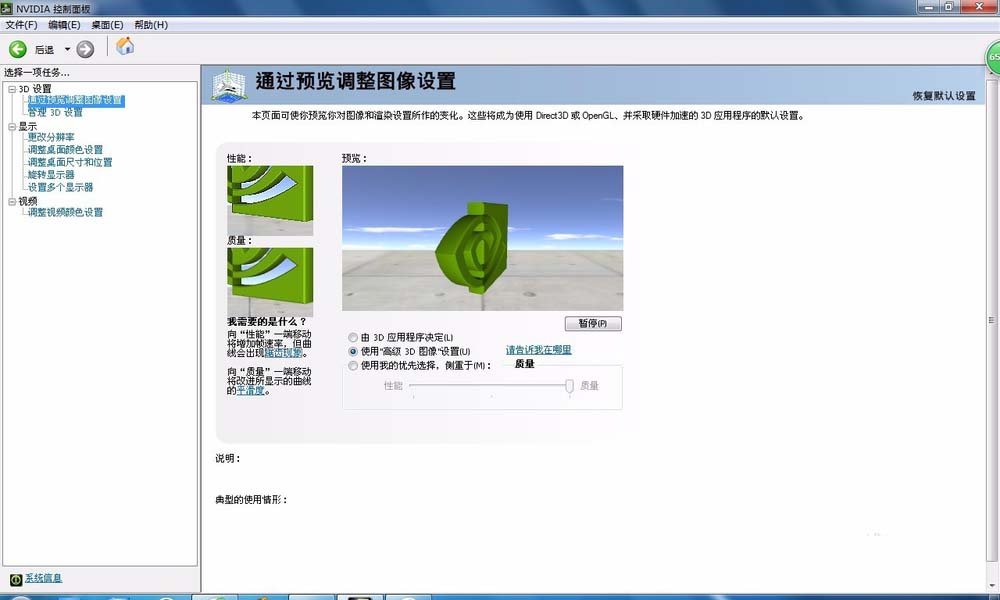The width and height of the screenshot is (1000, 600).
Task: Choose '使用我的优先选择' radio option
Action: (x=353, y=365)
